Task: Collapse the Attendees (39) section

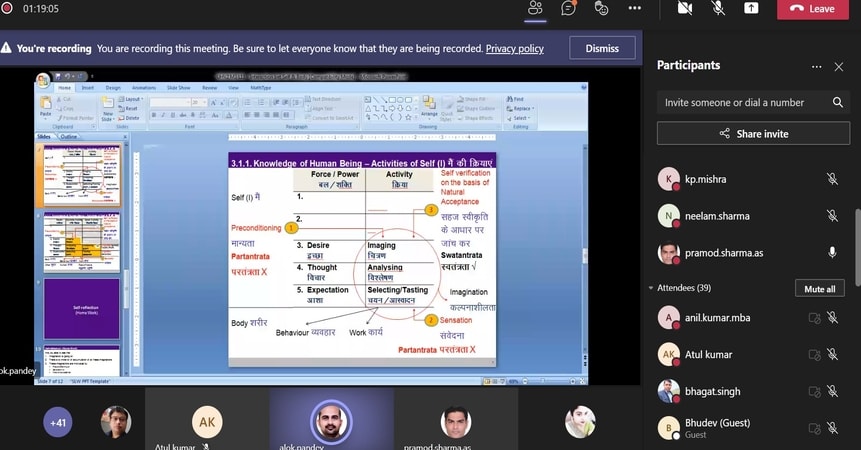Action: [x=653, y=288]
